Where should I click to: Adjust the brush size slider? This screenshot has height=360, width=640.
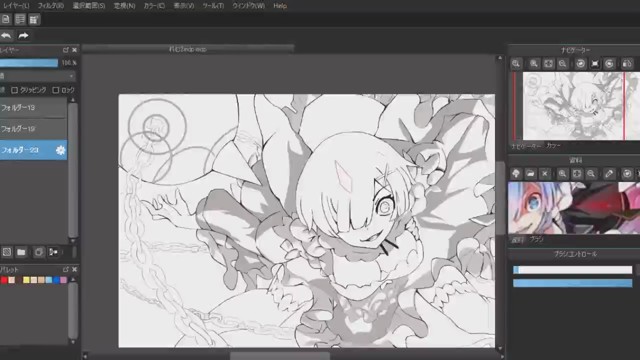coord(573,270)
